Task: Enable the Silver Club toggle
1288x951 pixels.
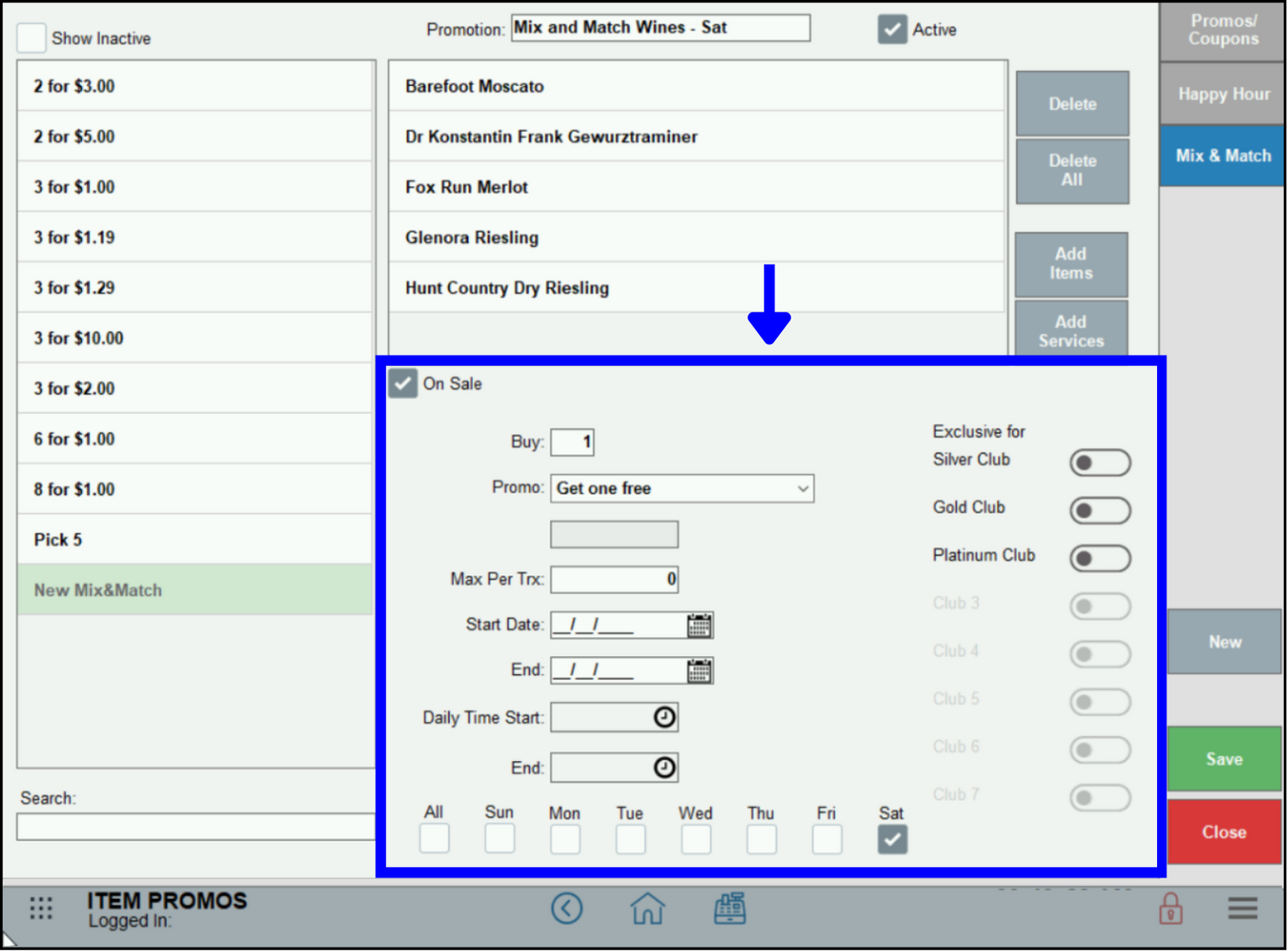Action: click(1100, 462)
